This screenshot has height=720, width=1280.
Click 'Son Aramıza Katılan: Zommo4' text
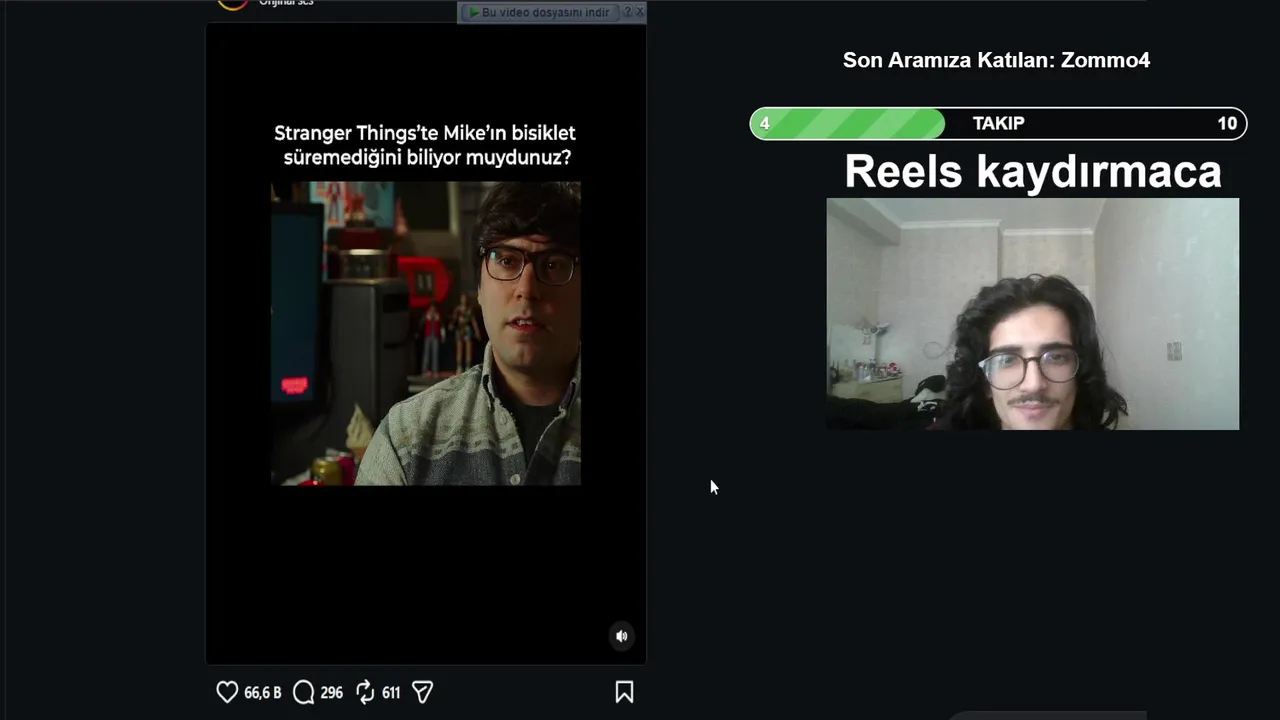pos(997,60)
